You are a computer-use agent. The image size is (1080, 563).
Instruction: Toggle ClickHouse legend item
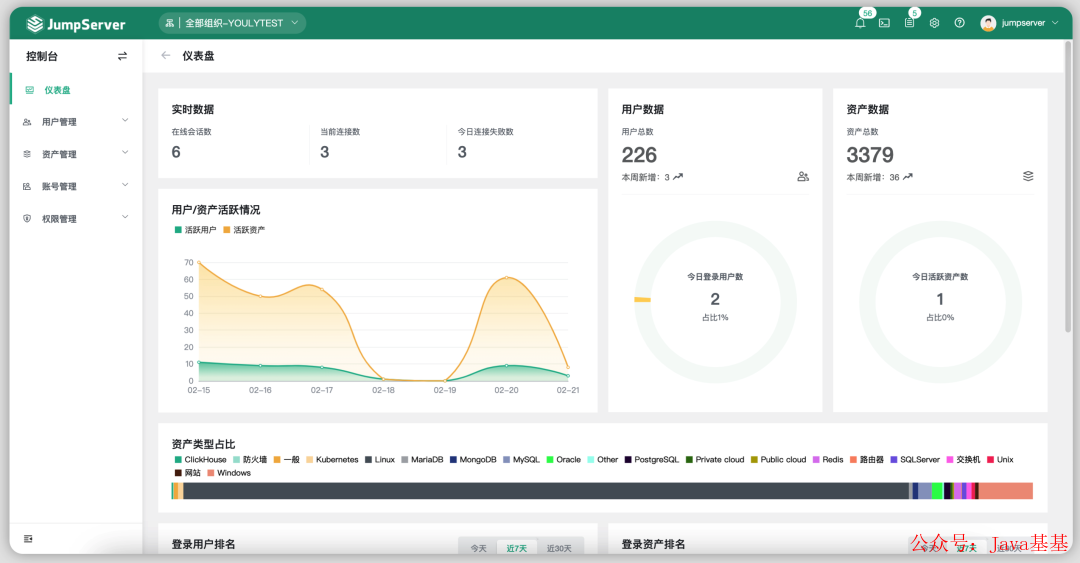click(x=200, y=460)
